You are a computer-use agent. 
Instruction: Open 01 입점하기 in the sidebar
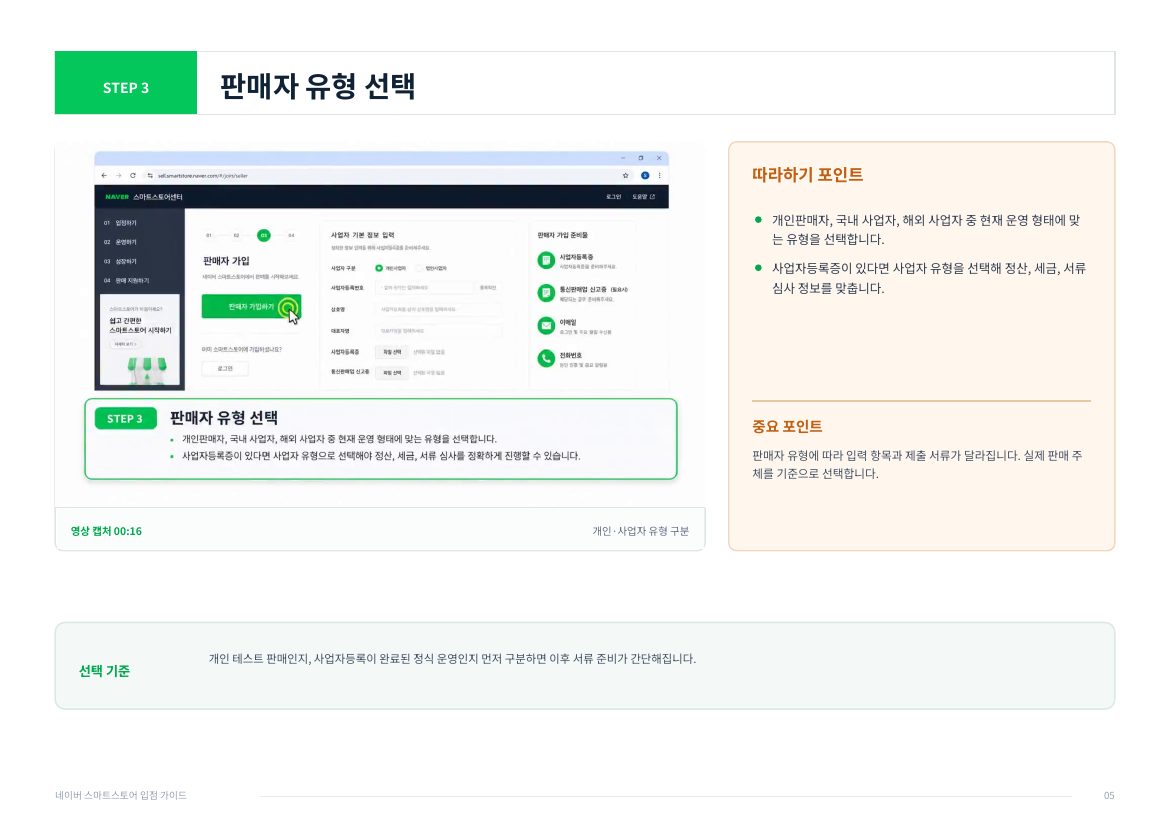pos(121,223)
